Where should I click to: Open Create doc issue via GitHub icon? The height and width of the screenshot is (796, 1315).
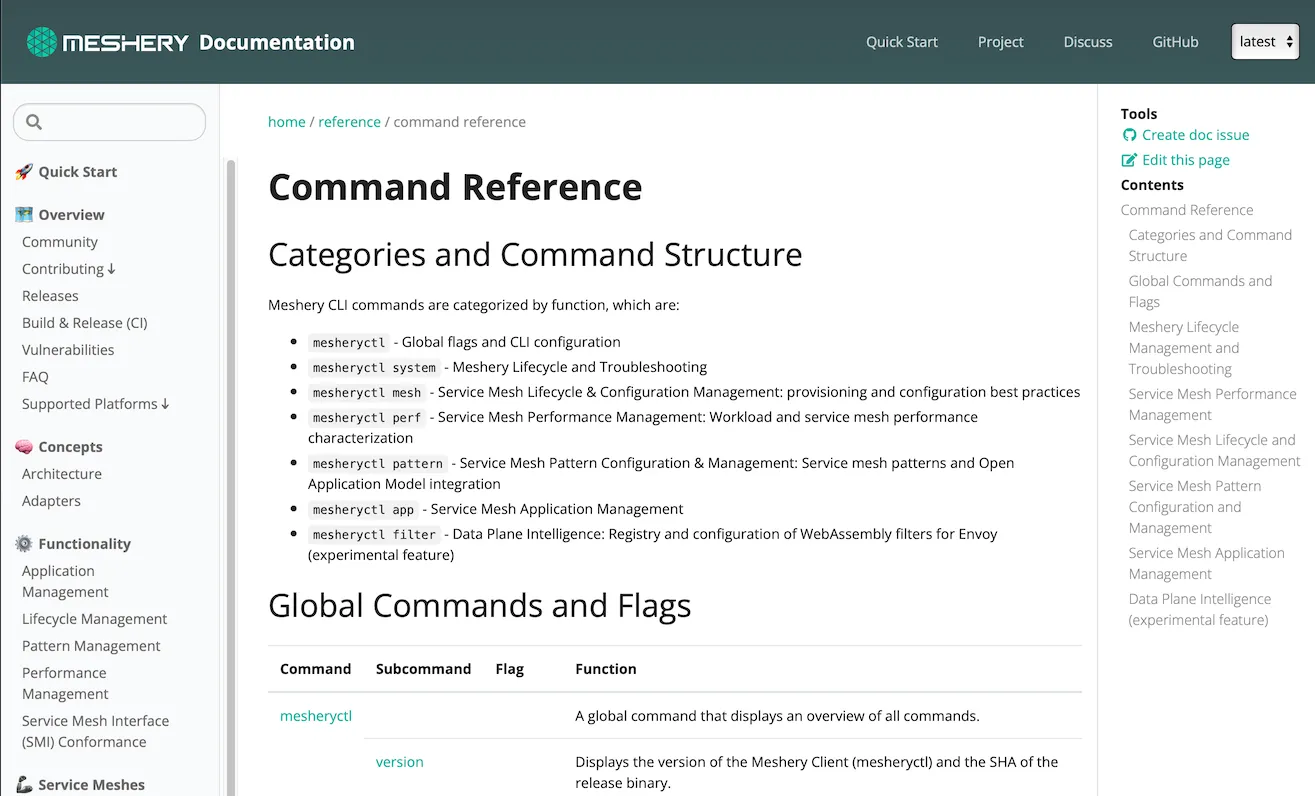pos(1130,134)
